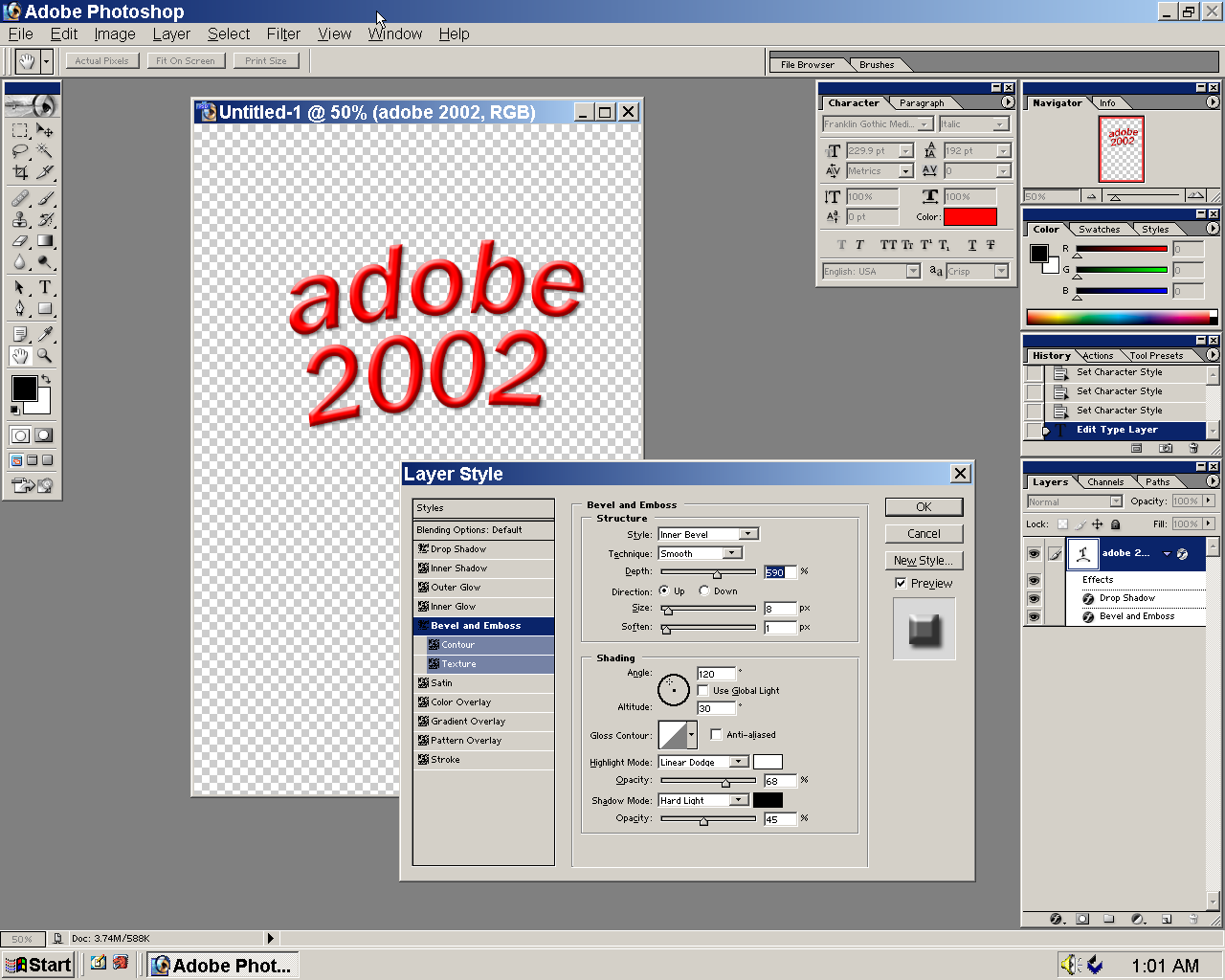Click the switch foreground/background colors arrows

click(45, 380)
